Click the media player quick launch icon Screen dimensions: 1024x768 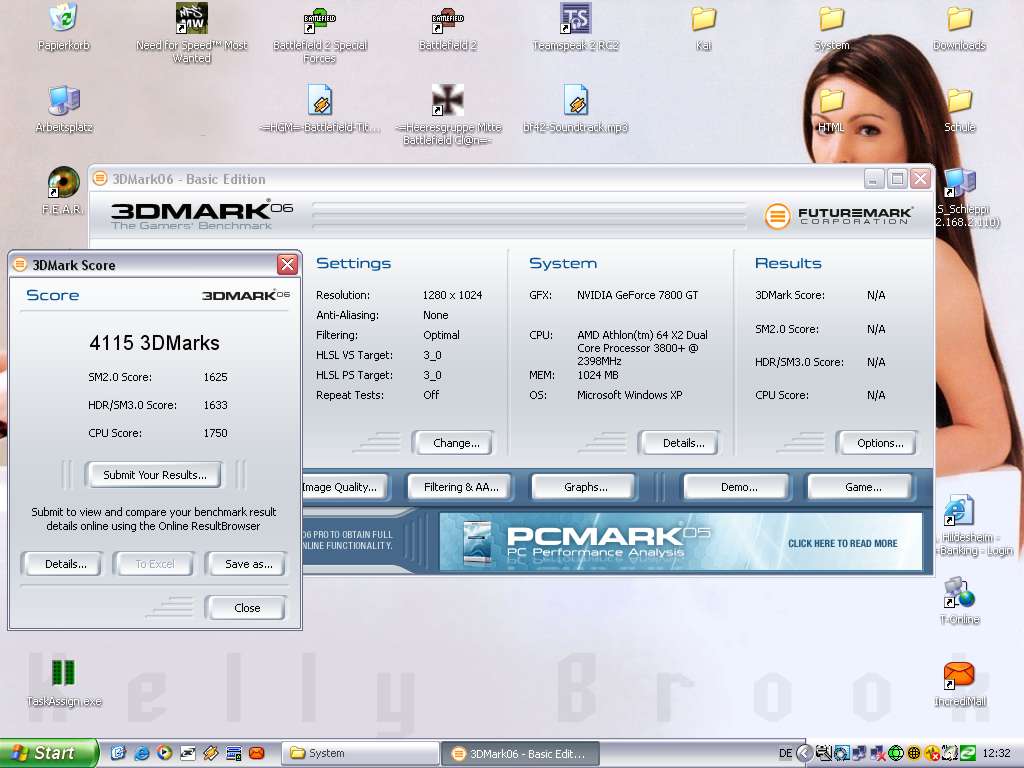click(x=165, y=753)
